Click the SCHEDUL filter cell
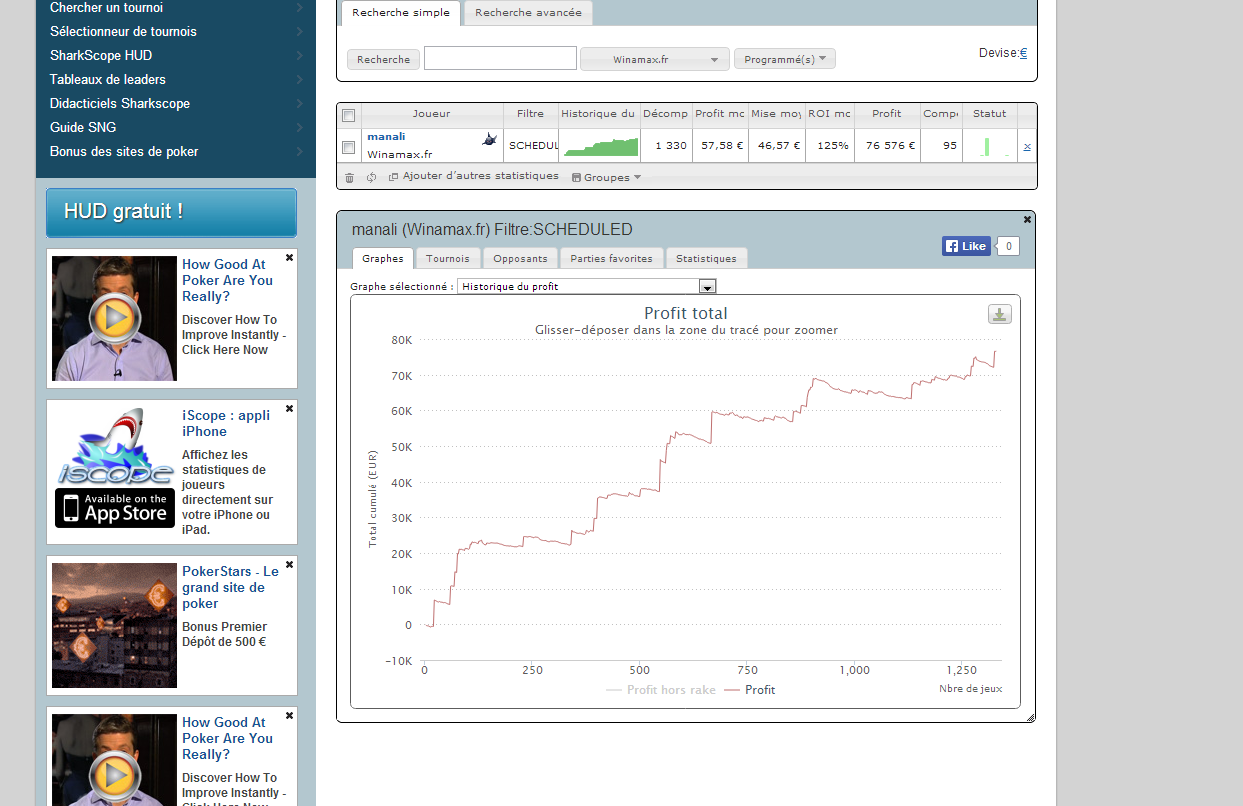The width and height of the screenshot is (1243, 806). (x=532, y=146)
